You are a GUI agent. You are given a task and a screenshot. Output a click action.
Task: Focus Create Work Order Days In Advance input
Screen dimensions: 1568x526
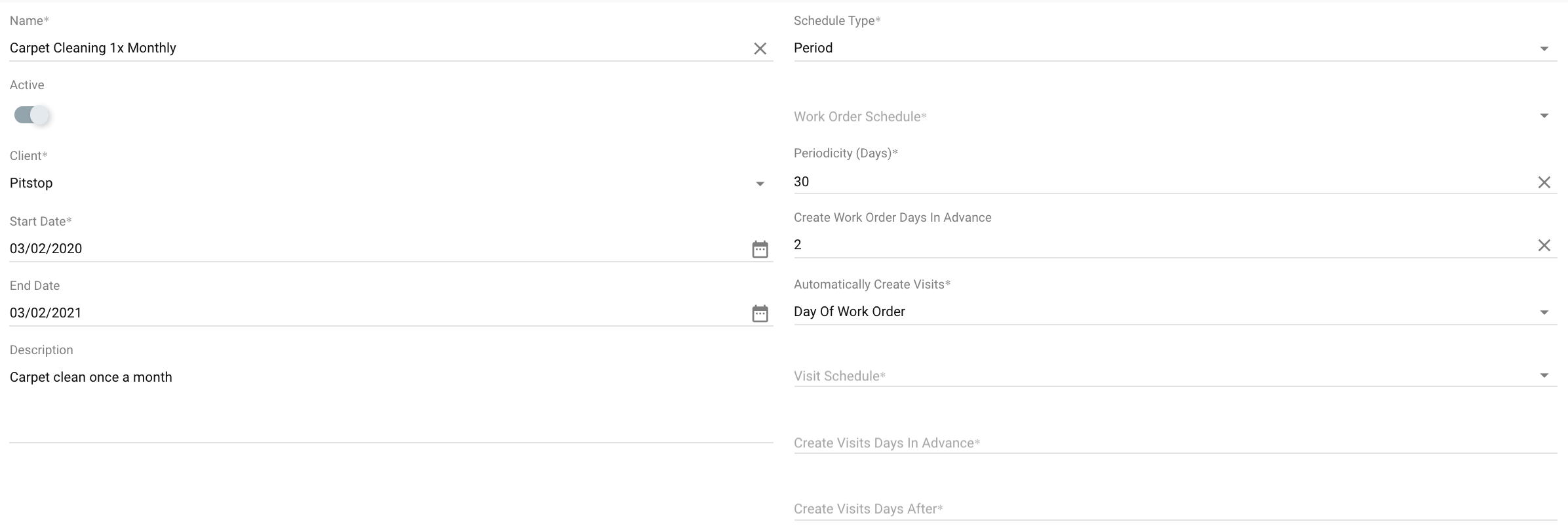click(x=1164, y=245)
